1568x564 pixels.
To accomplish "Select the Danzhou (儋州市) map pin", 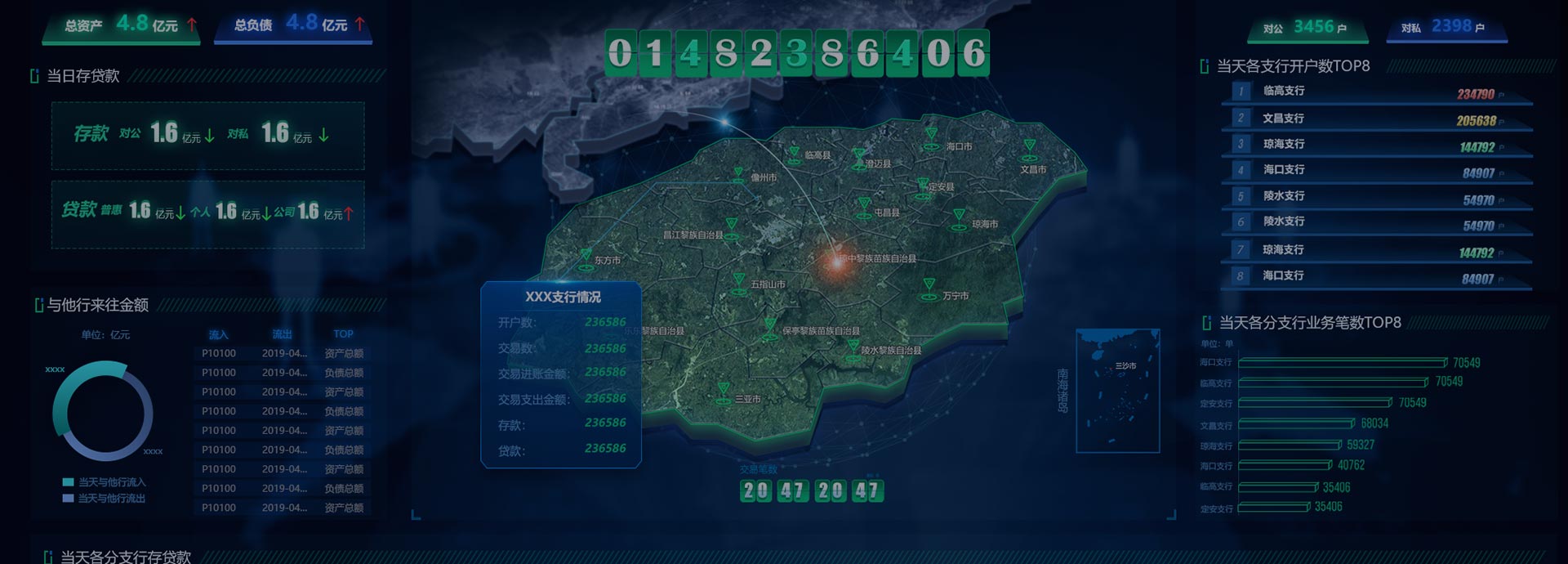I will click(x=738, y=177).
